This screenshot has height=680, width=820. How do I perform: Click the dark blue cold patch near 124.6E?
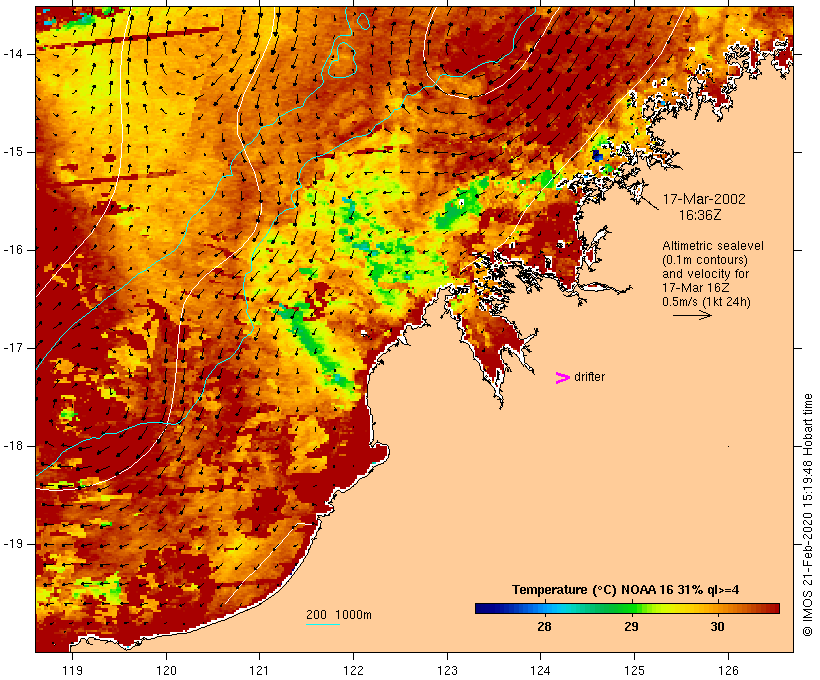(x=597, y=155)
